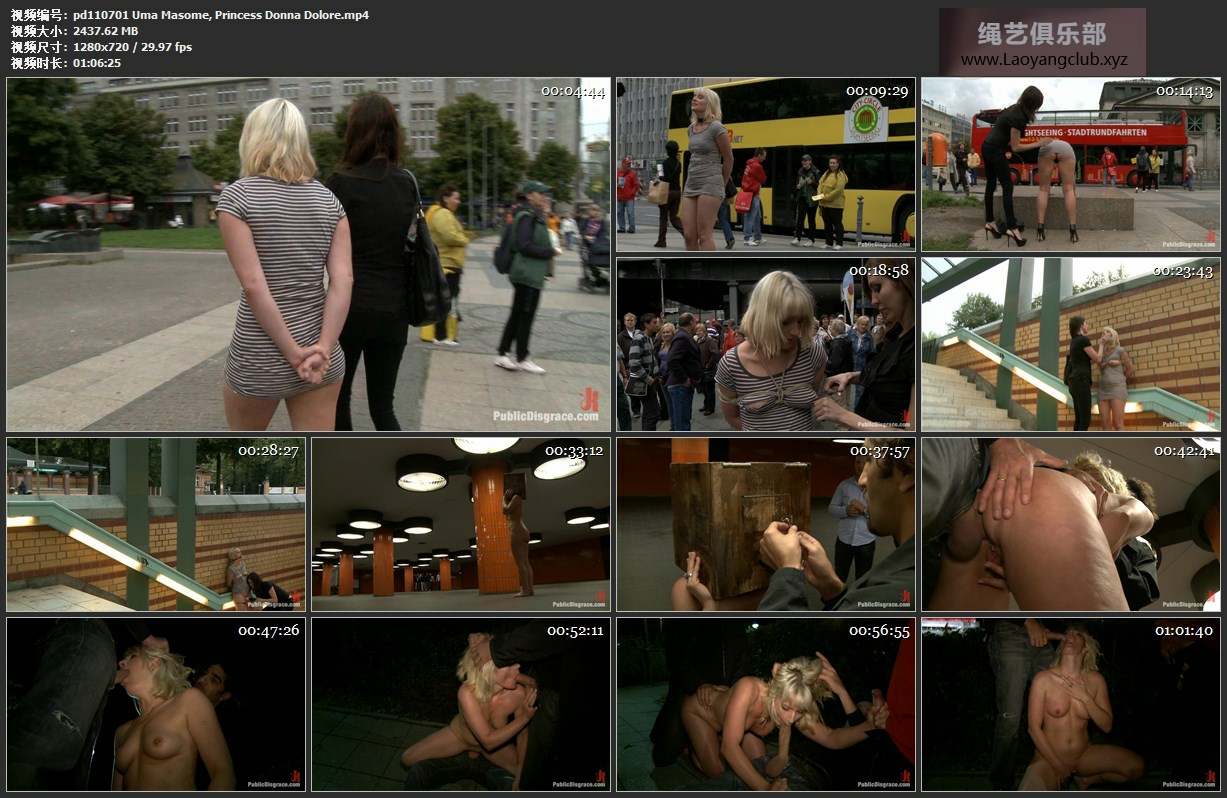Click the 视频时长 01:06:25 duration line
1227x798 pixels.
tap(66, 63)
